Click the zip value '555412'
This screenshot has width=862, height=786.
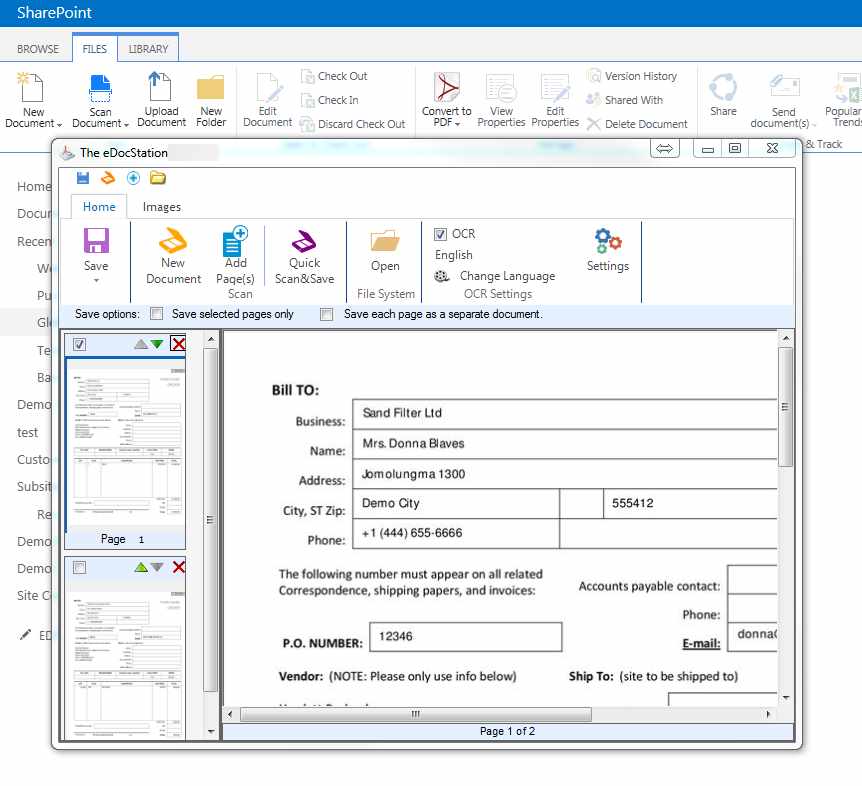tap(633, 503)
